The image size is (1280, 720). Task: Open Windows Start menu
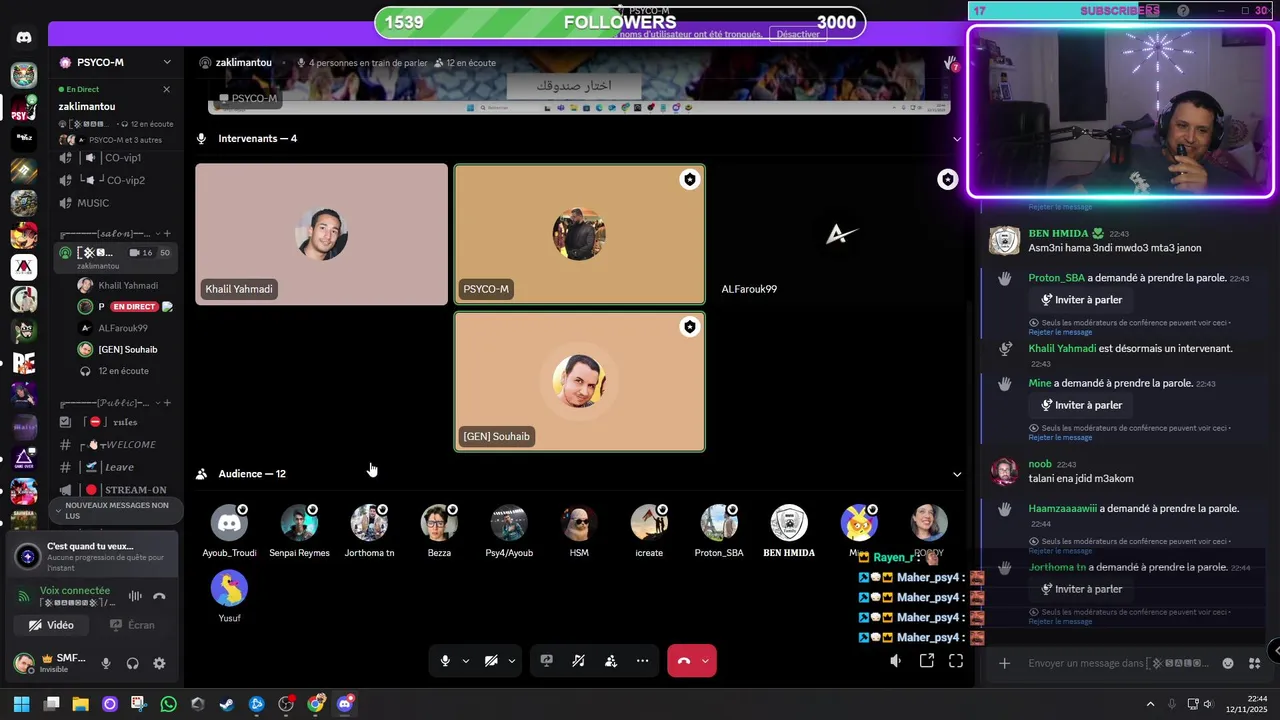click(21, 704)
